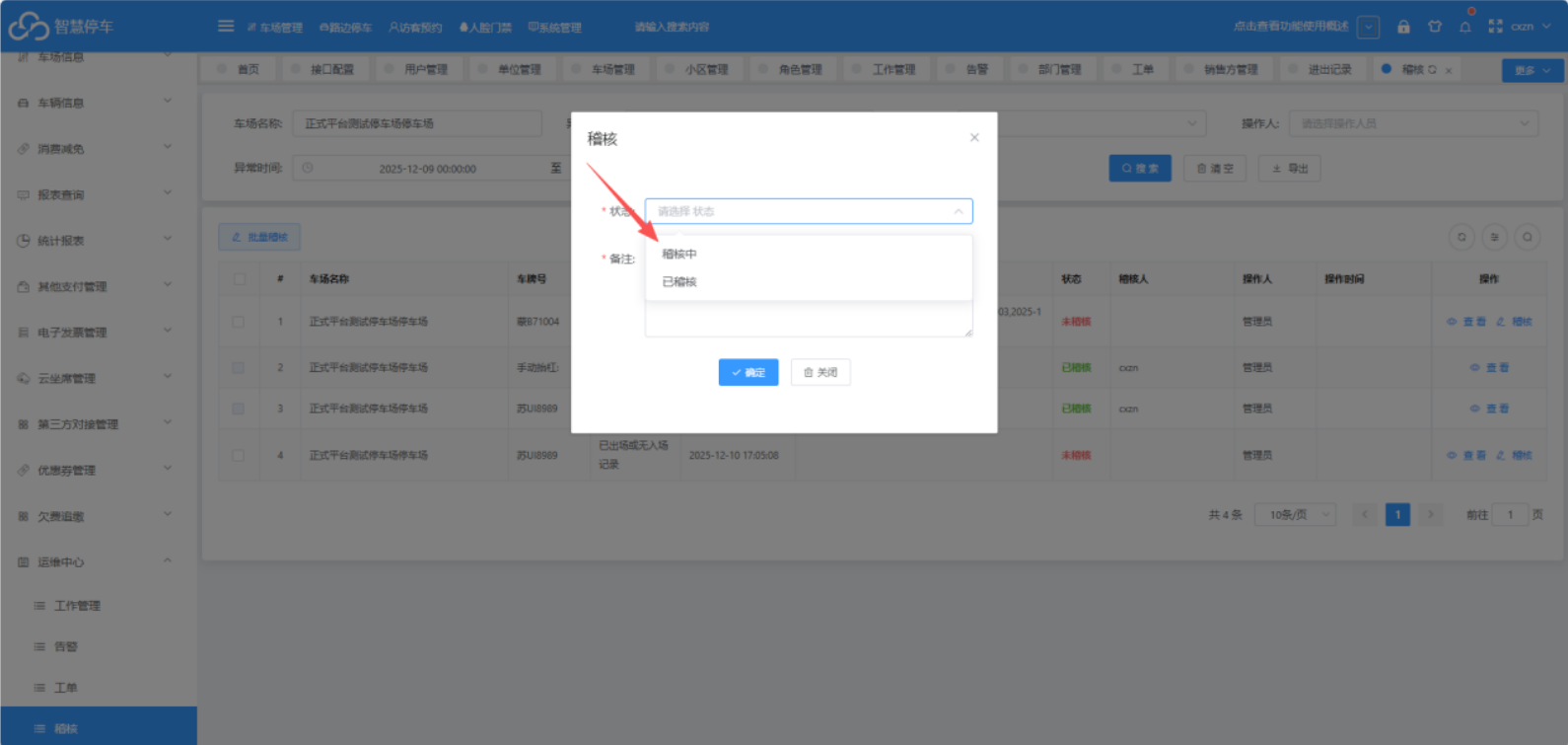The image size is (1568, 745).
Task: Click the 导出 export button
Action: click(1290, 169)
